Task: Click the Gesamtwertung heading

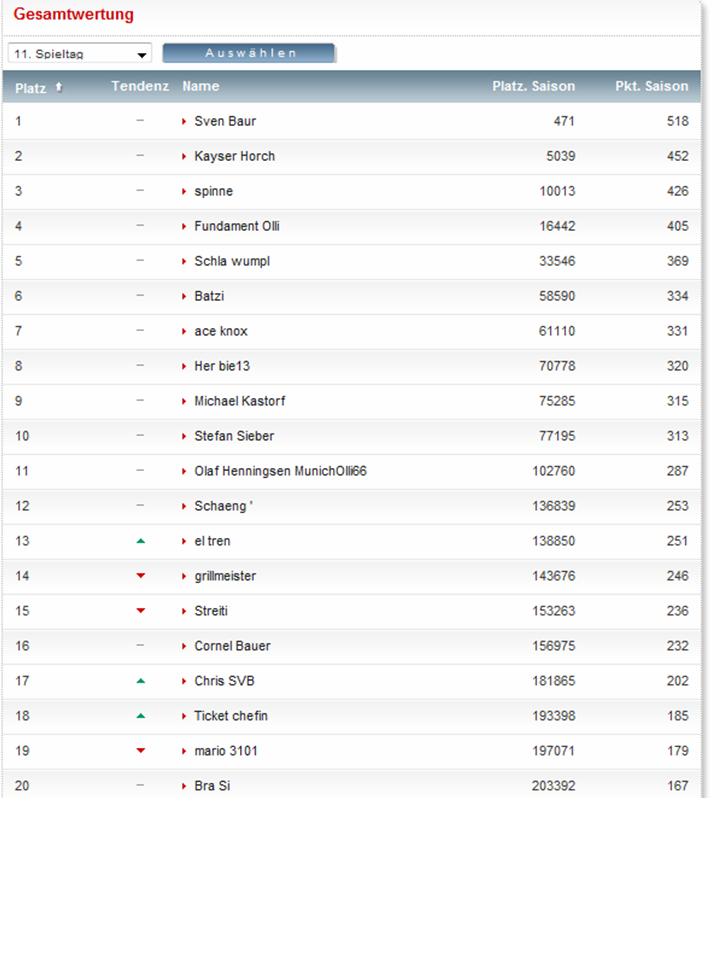Action: (x=73, y=15)
